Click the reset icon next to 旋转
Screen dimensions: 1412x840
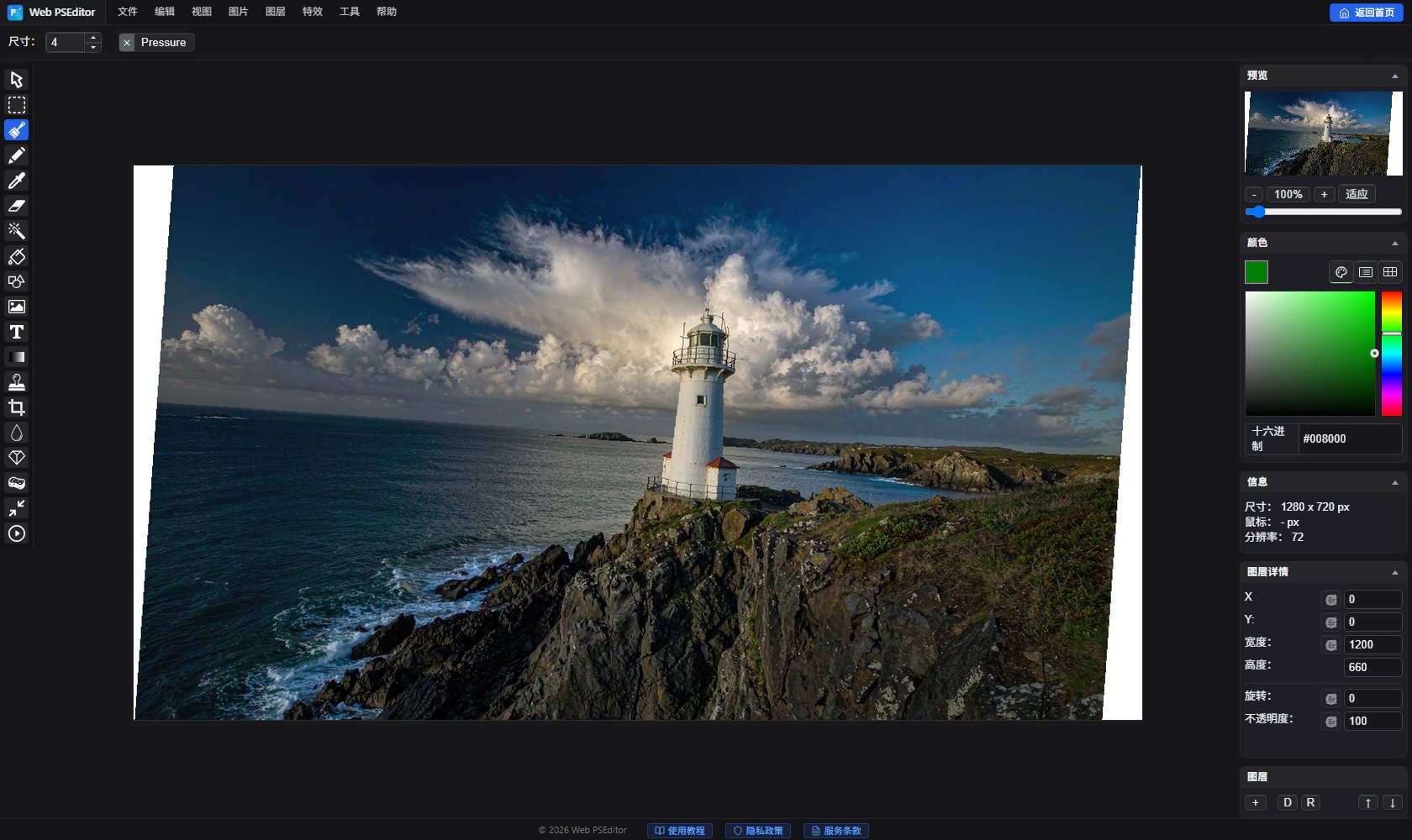1331,699
